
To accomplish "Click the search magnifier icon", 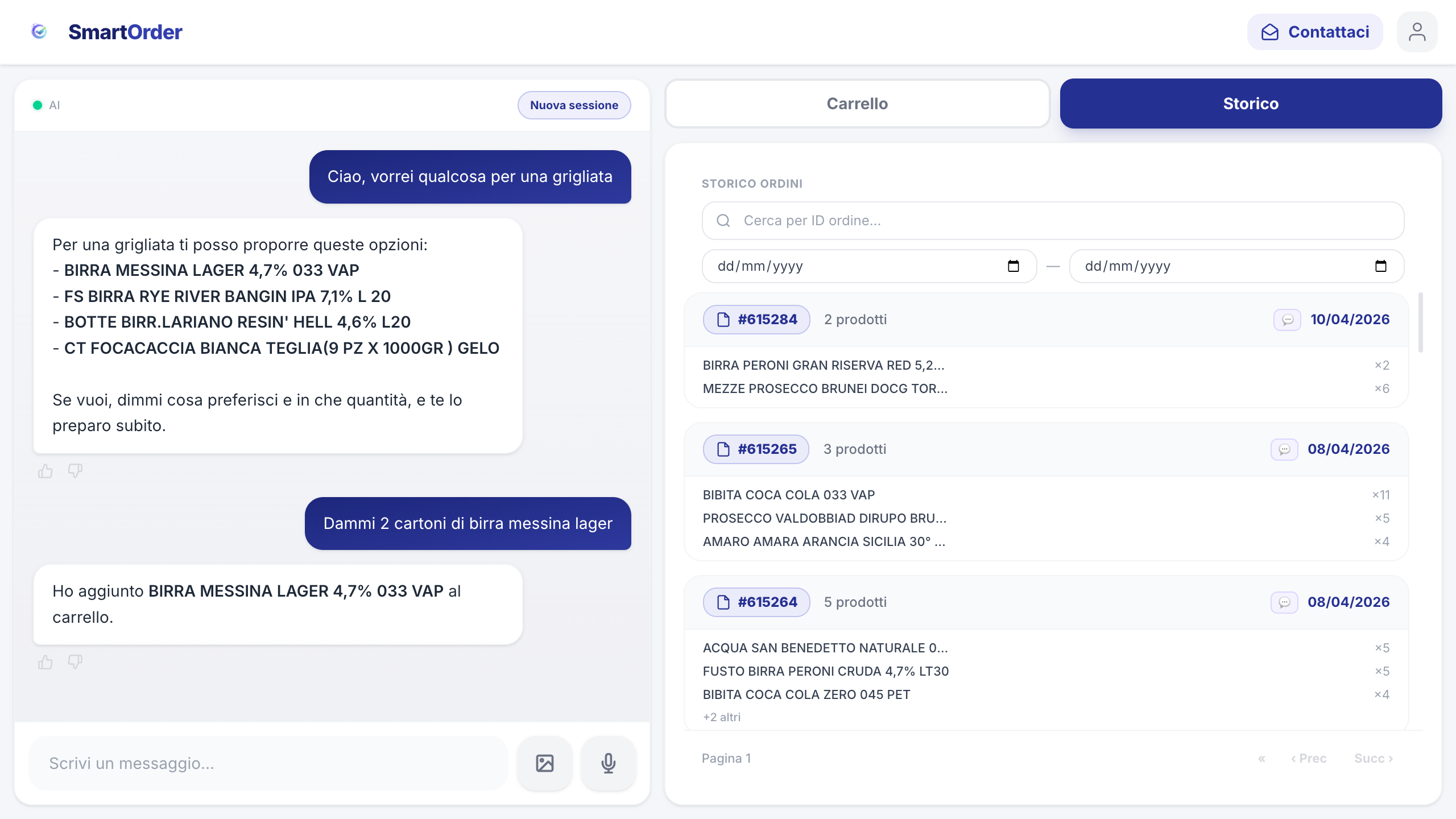I will point(723,221).
